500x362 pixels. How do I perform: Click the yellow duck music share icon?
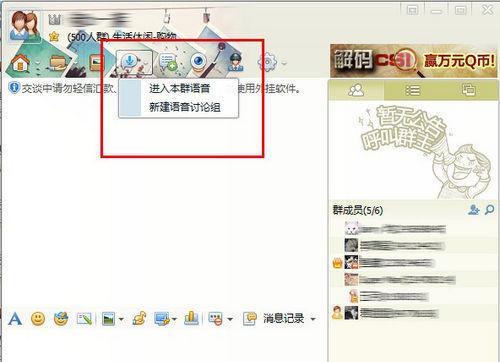pos(139,318)
